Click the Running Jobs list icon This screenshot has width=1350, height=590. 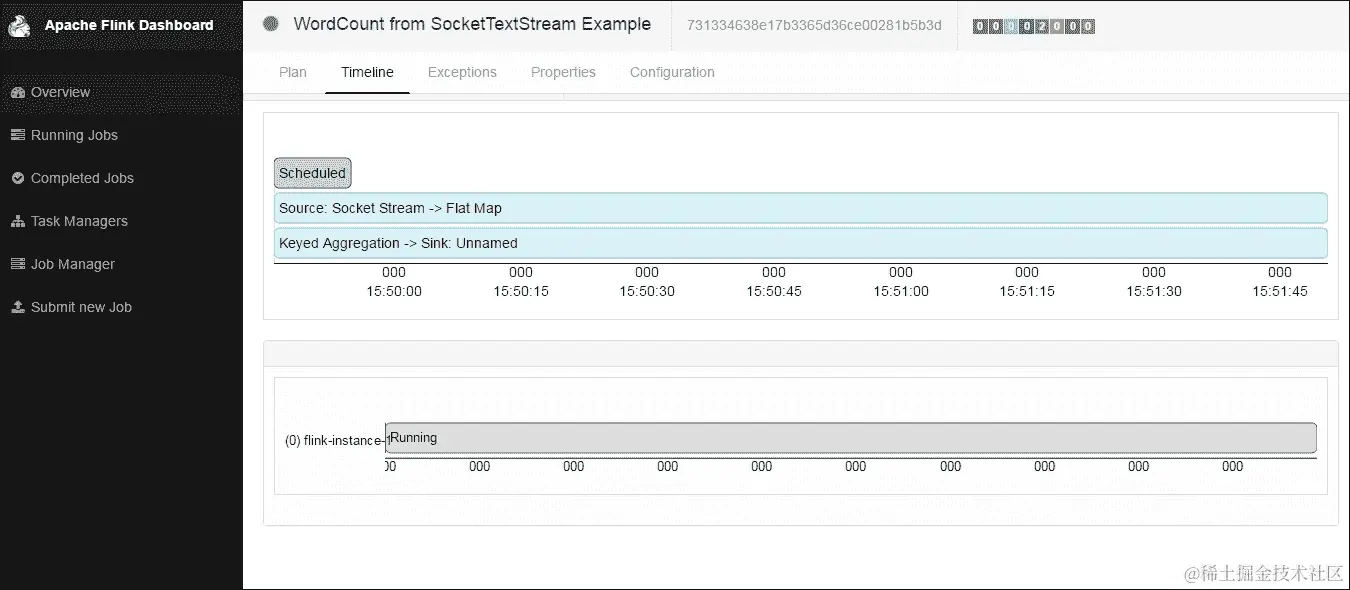point(17,135)
